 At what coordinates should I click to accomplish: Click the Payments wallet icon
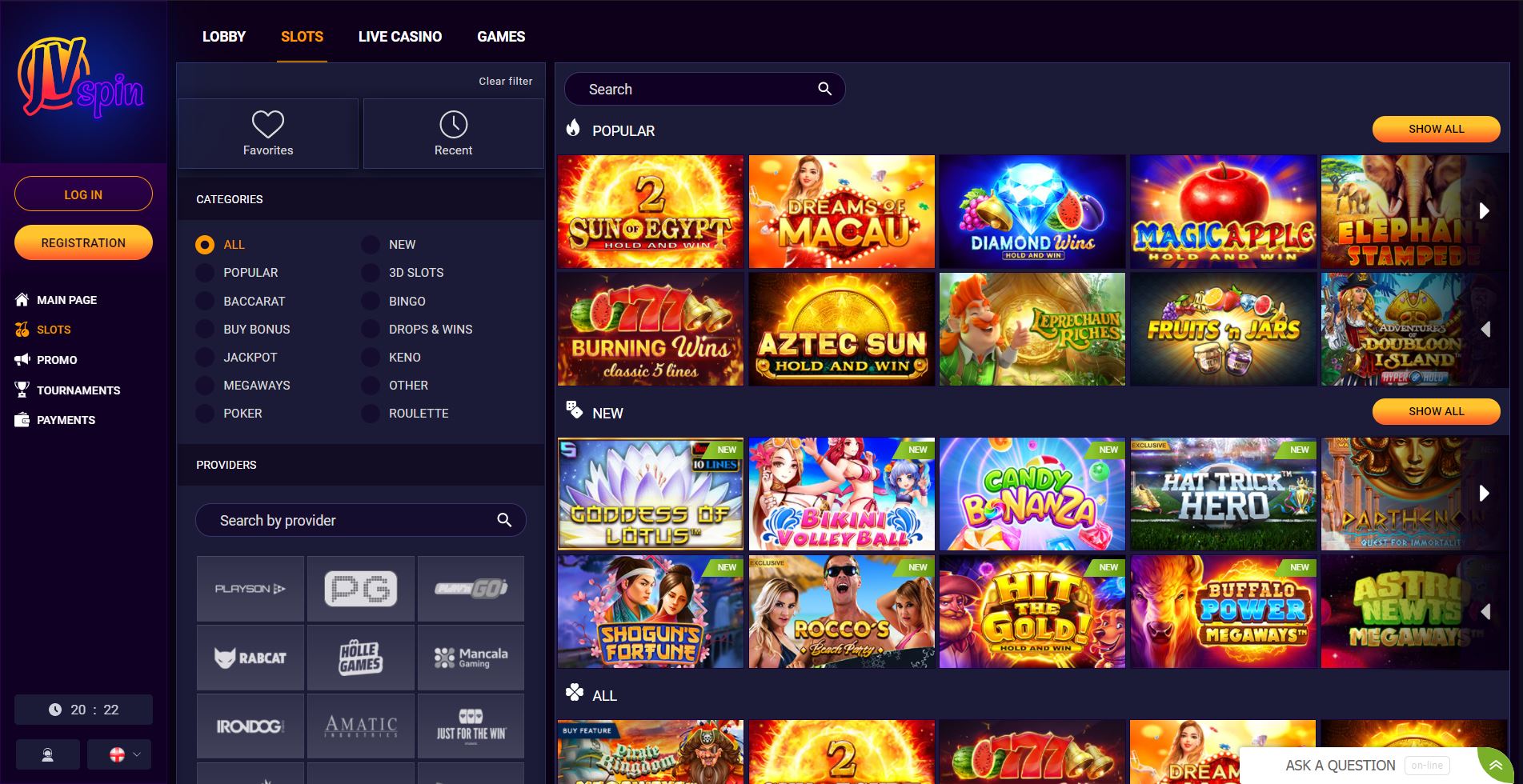[x=22, y=420]
